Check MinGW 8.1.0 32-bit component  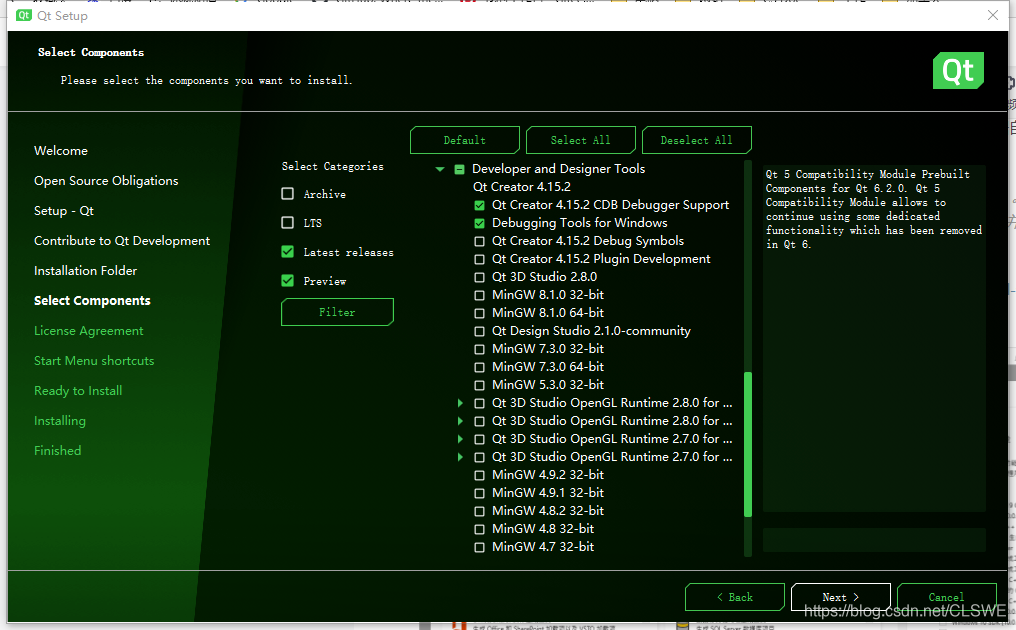(479, 296)
